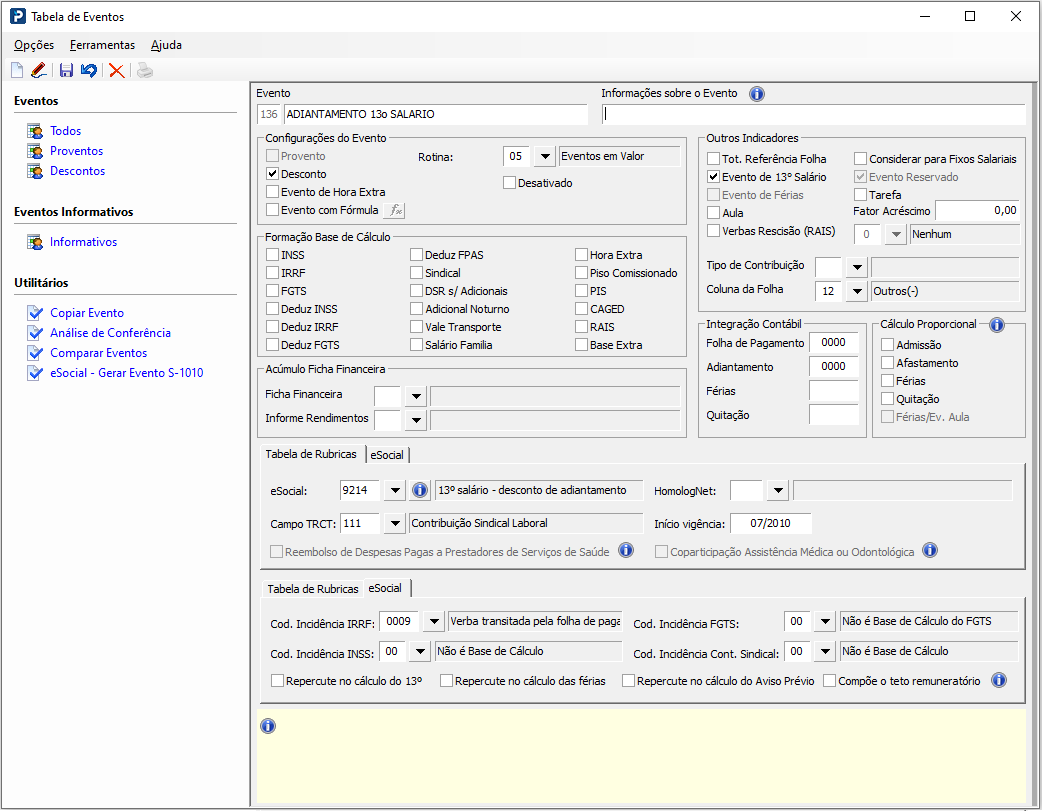The height and width of the screenshot is (811, 1042).
Task: Click the info icon beside eSocial code 9214
Action: [420, 491]
